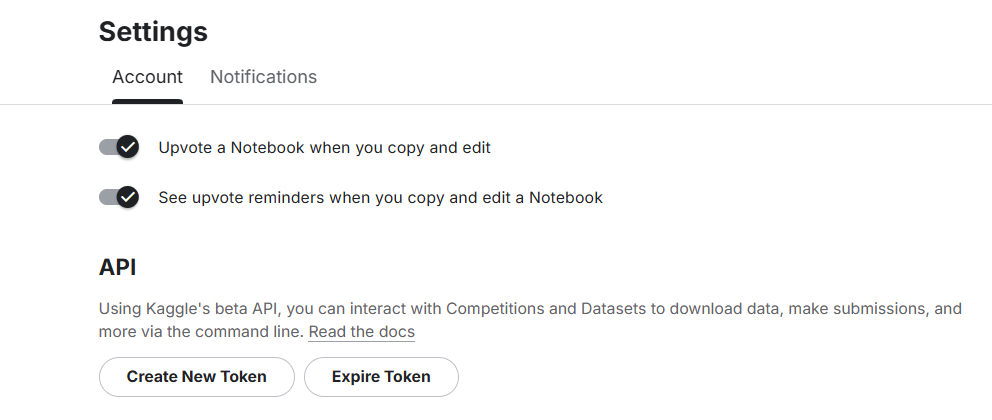The width and height of the screenshot is (992, 420).
Task: Select the Account tab
Action: click(147, 77)
